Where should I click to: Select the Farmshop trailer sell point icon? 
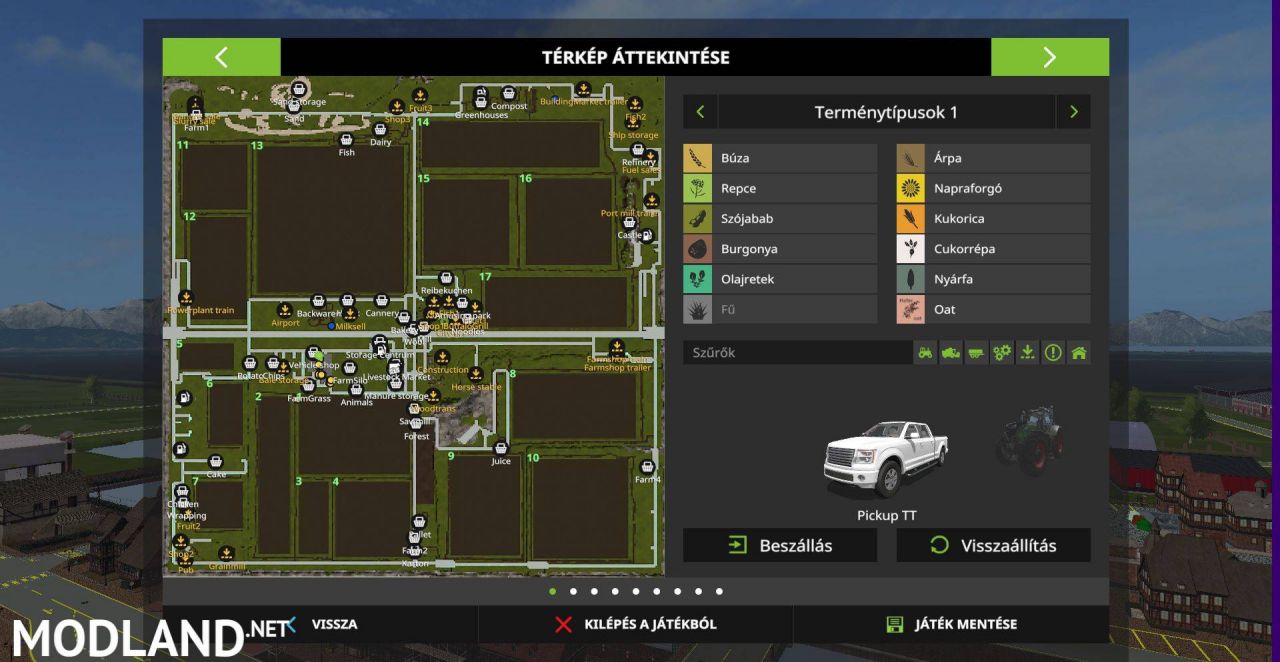pos(617,348)
